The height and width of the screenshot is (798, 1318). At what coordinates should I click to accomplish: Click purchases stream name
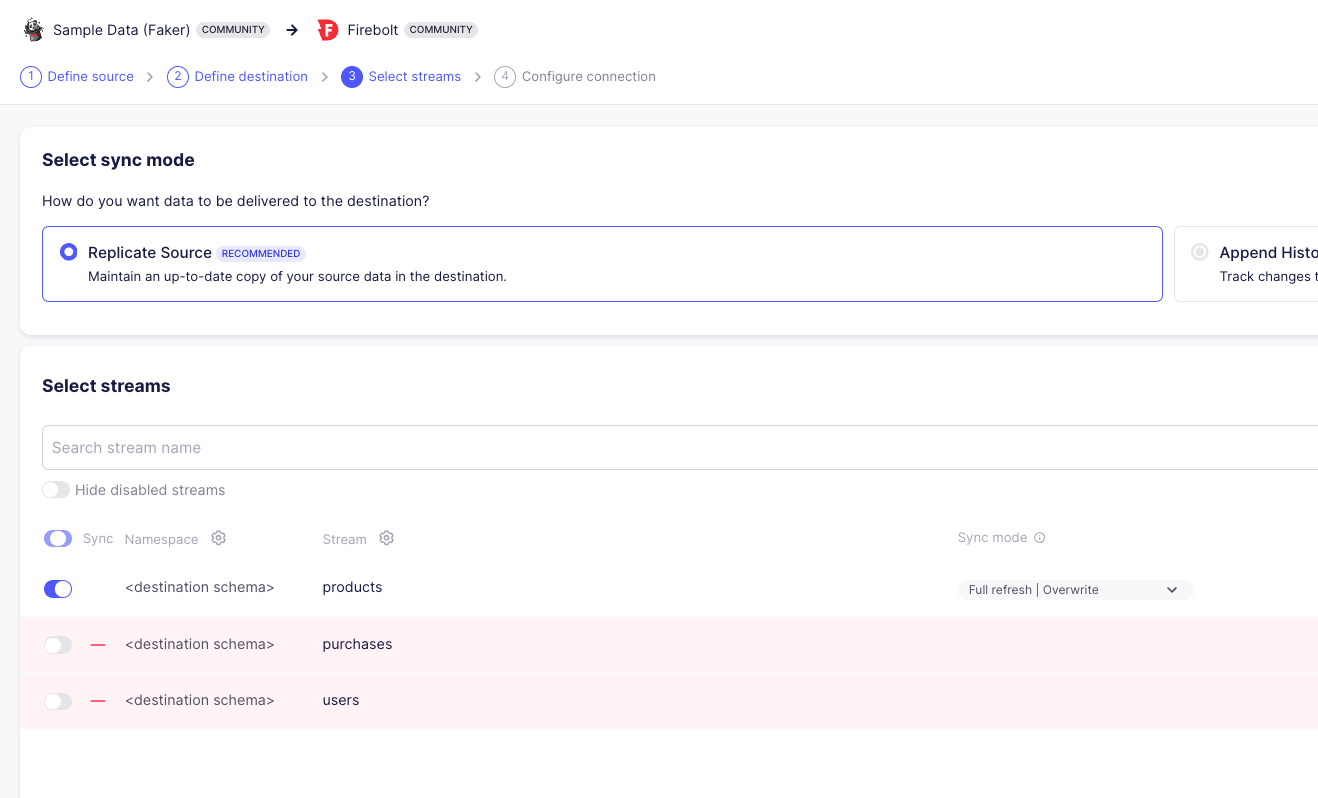(x=357, y=644)
